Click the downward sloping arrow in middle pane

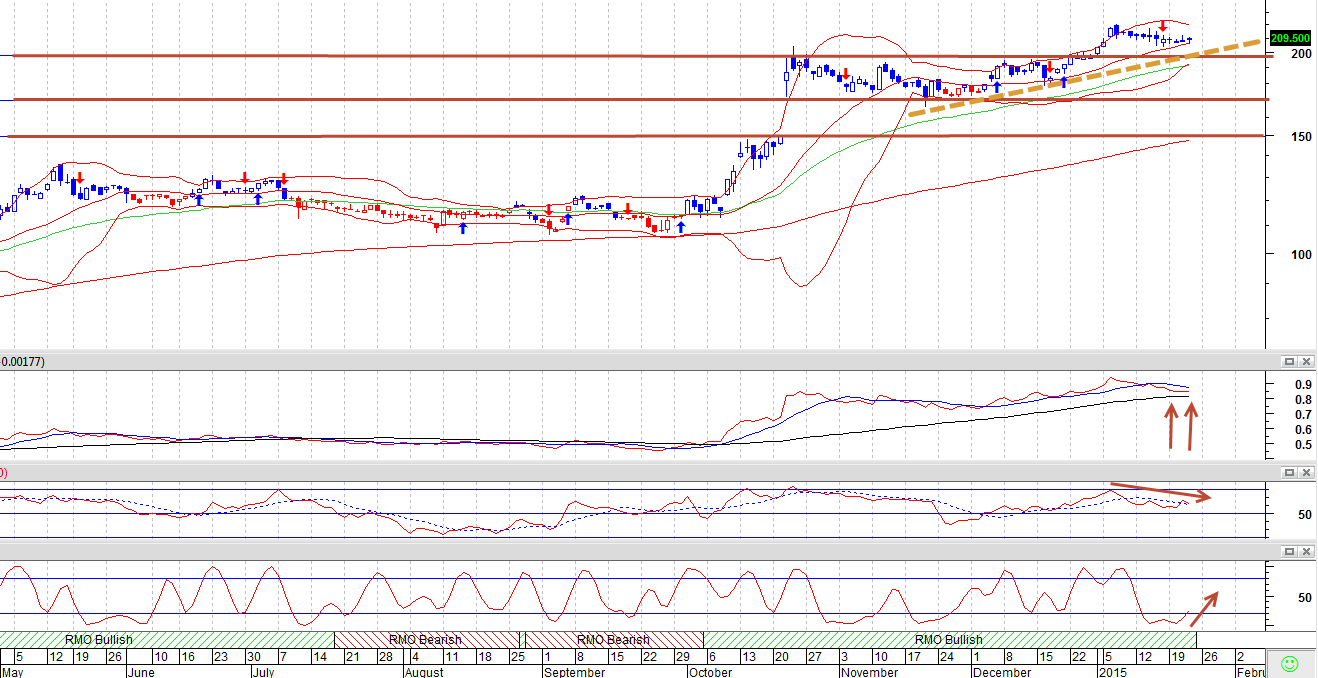click(x=1161, y=491)
